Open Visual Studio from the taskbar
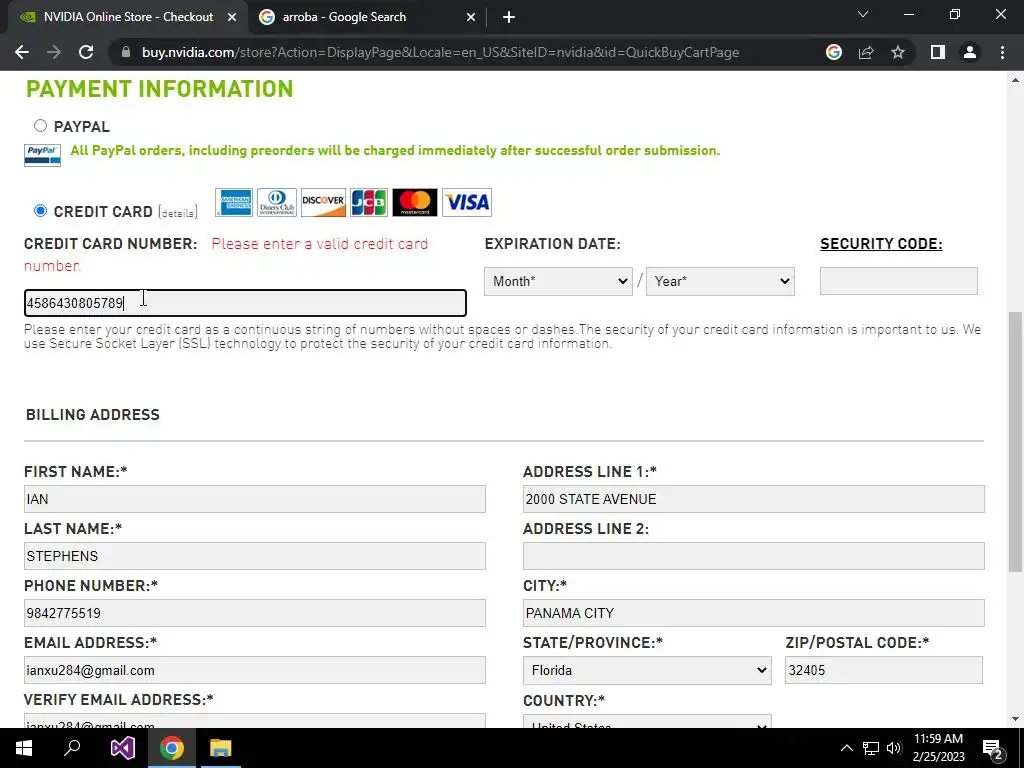This screenshot has width=1024, height=768. (122, 748)
